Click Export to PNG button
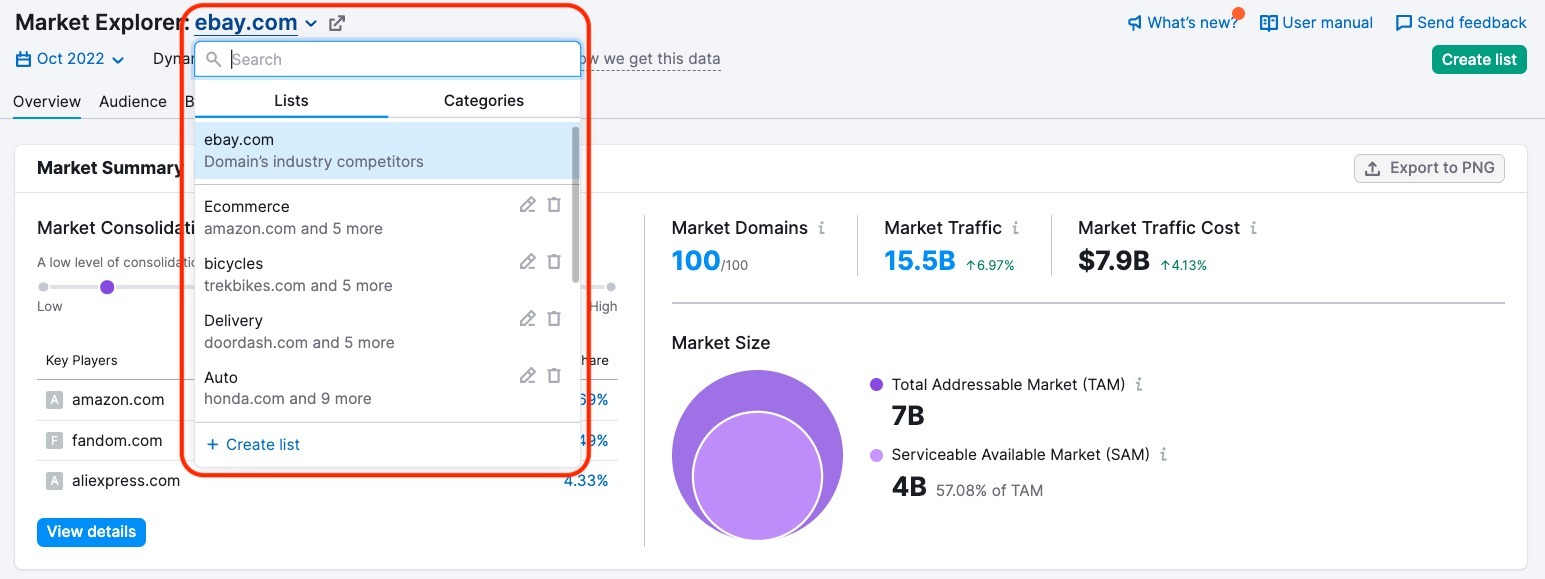The height and width of the screenshot is (579, 1545). pyautogui.click(x=1429, y=168)
